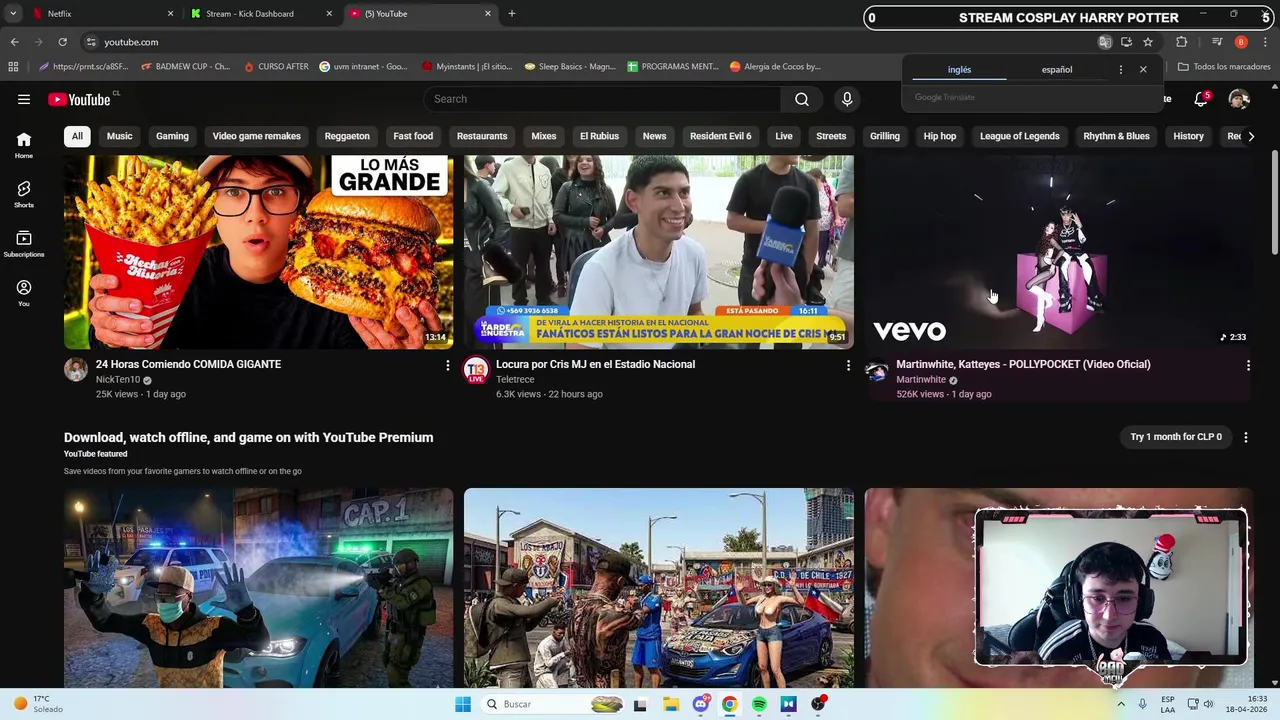Click install app icon in address bar
Screen dimensions: 1280x720
coord(1126,42)
